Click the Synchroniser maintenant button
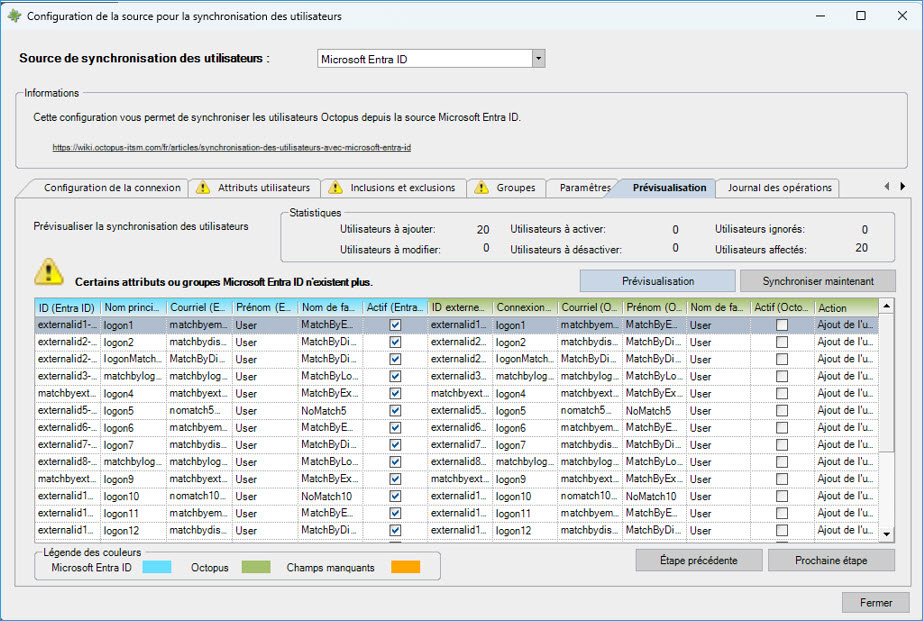The width and height of the screenshot is (923, 621). 817,281
